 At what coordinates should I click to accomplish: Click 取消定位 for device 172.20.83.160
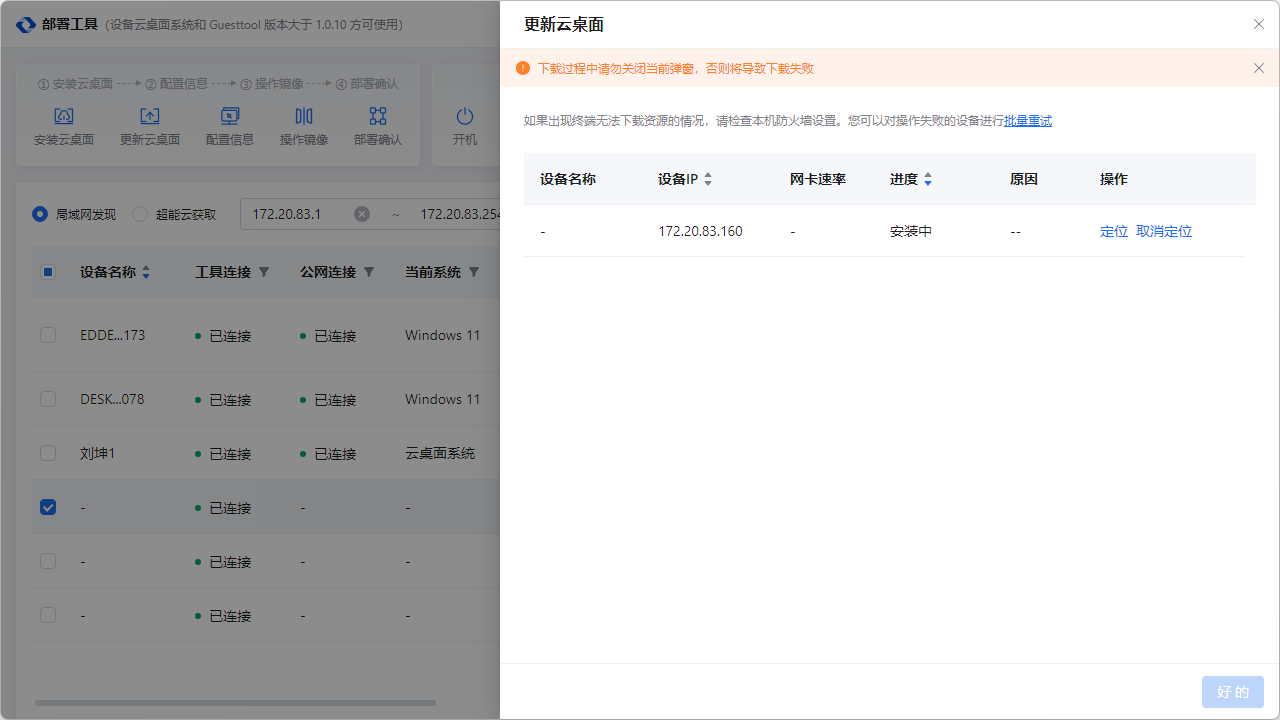(1164, 231)
